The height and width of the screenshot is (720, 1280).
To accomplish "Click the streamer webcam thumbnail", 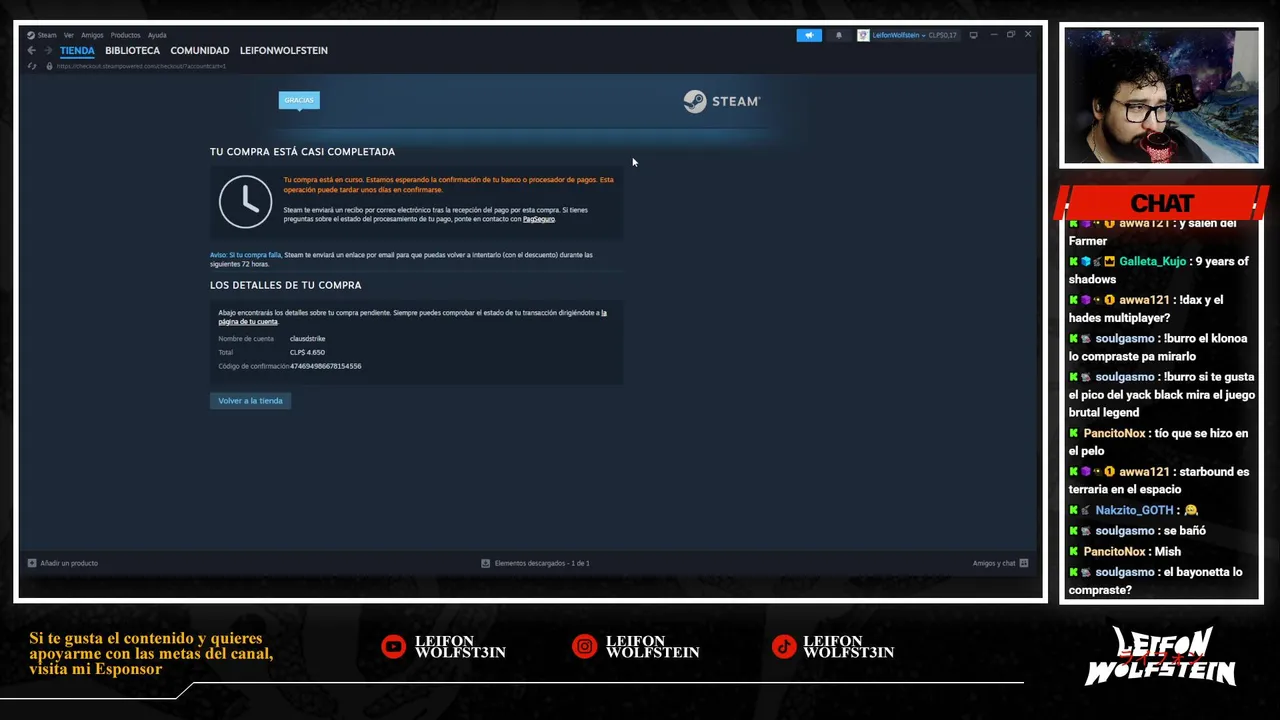I will [1161, 96].
